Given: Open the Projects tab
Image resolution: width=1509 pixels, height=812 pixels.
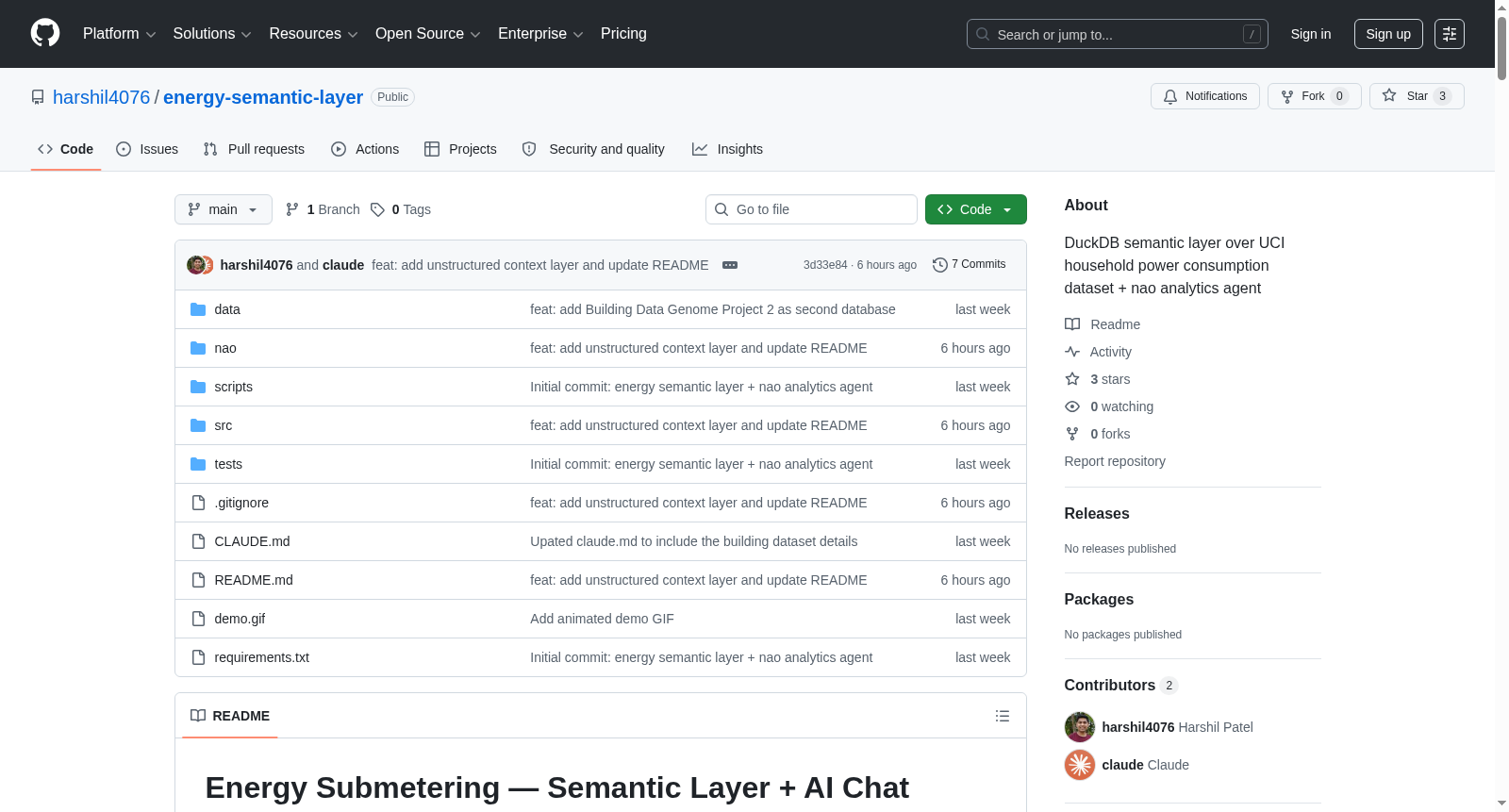Looking at the screenshot, I should tap(460, 149).
